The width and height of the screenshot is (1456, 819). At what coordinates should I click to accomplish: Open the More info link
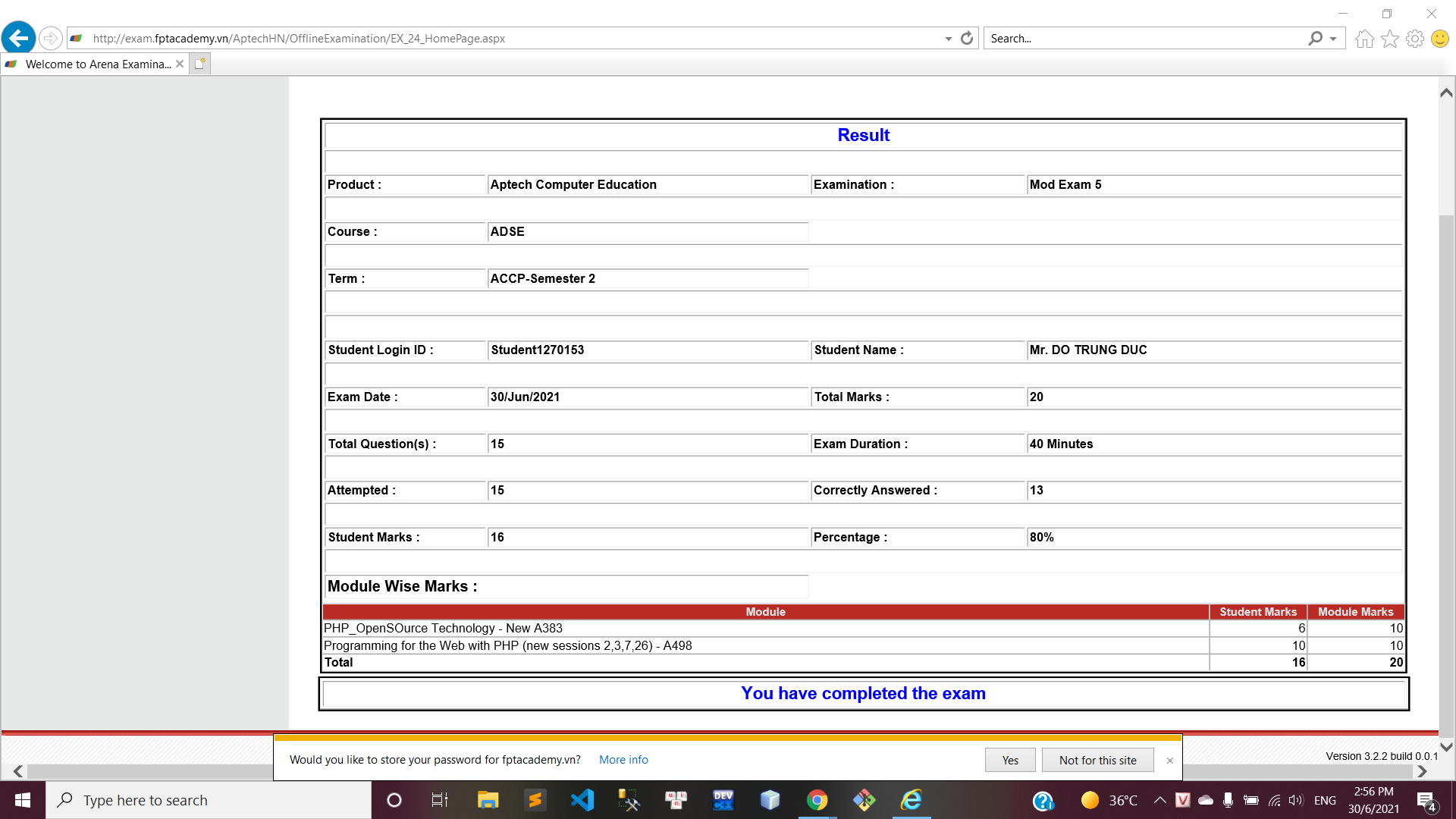(623, 760)
